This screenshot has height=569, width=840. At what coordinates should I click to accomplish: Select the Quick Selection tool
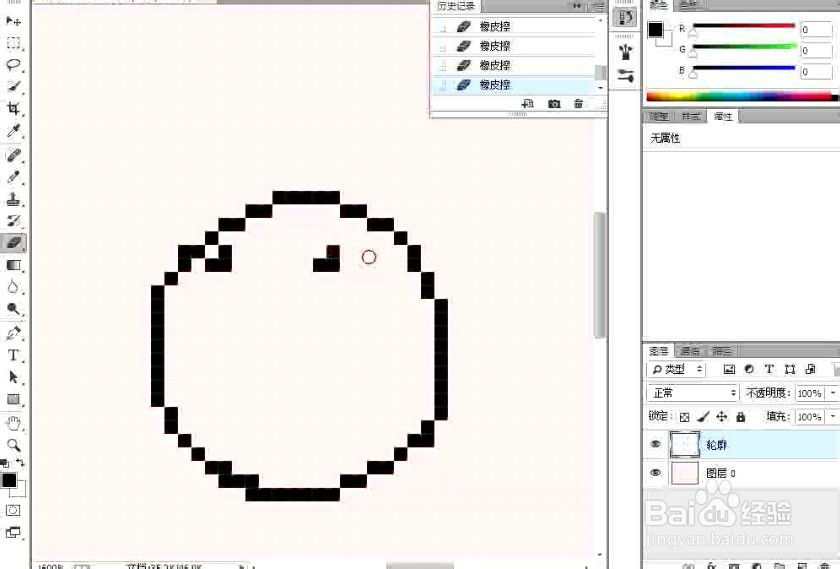click(x=13, y=87)
